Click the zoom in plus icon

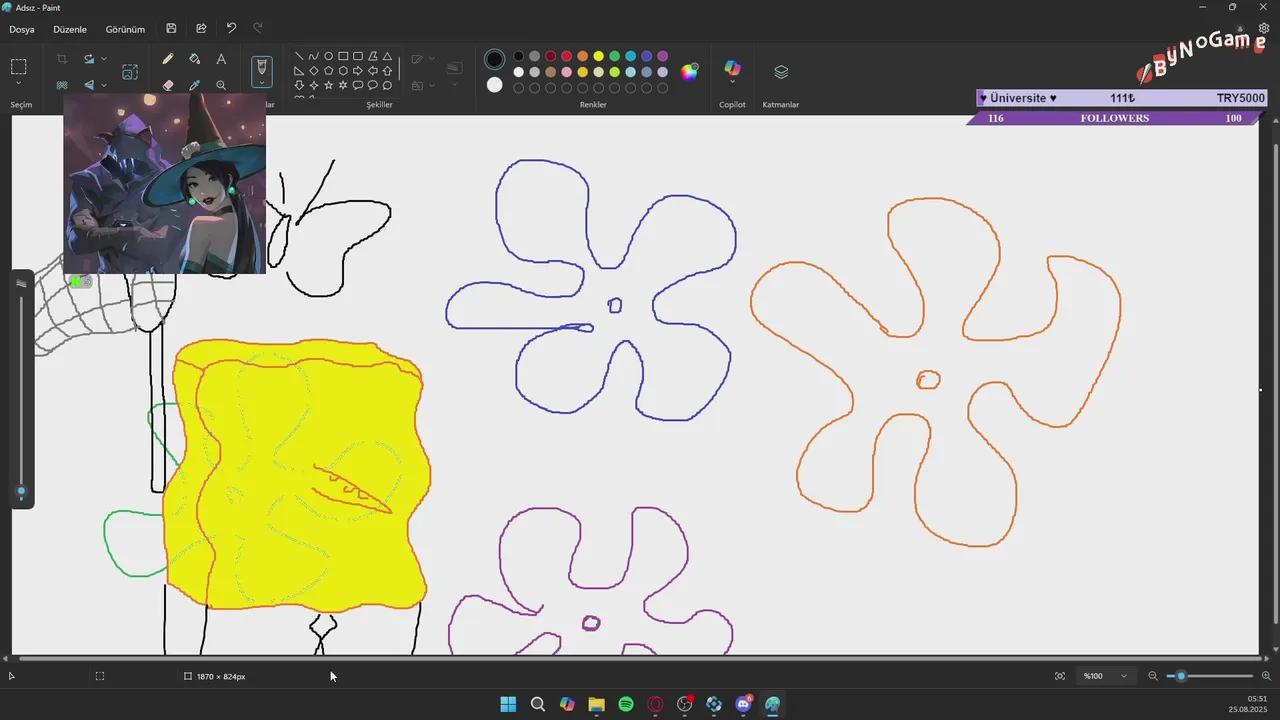(x=1266, y=676)
